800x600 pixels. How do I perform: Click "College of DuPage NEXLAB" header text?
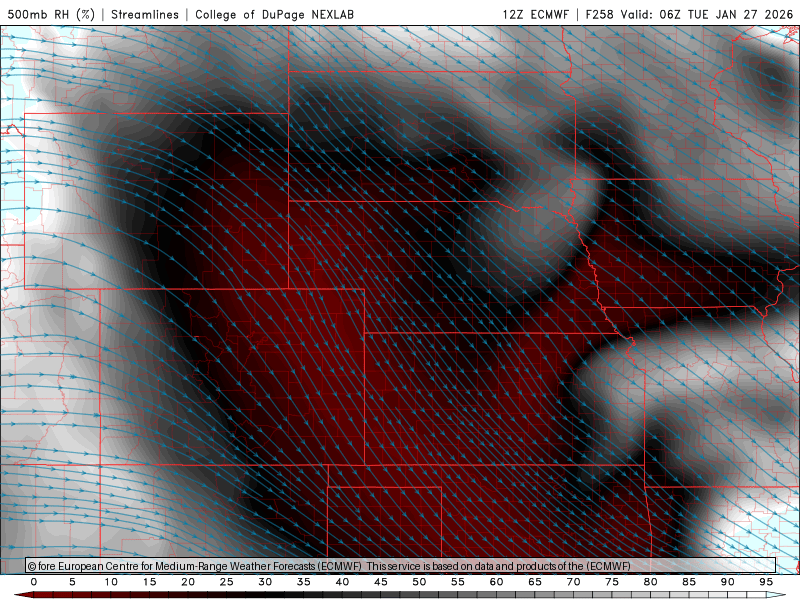click(274, 14)
